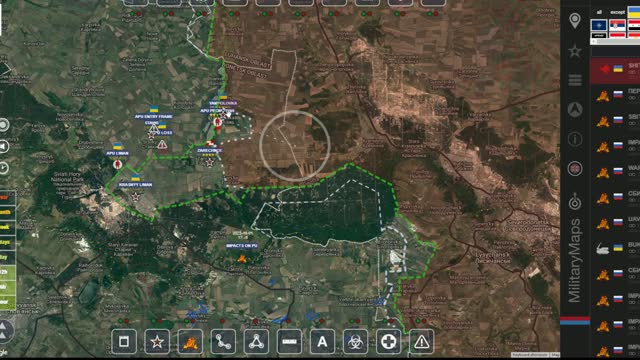This screenshot has width=640, height=360.
Task: Click the clock history icon on left edge
Action: click(4, 168)
